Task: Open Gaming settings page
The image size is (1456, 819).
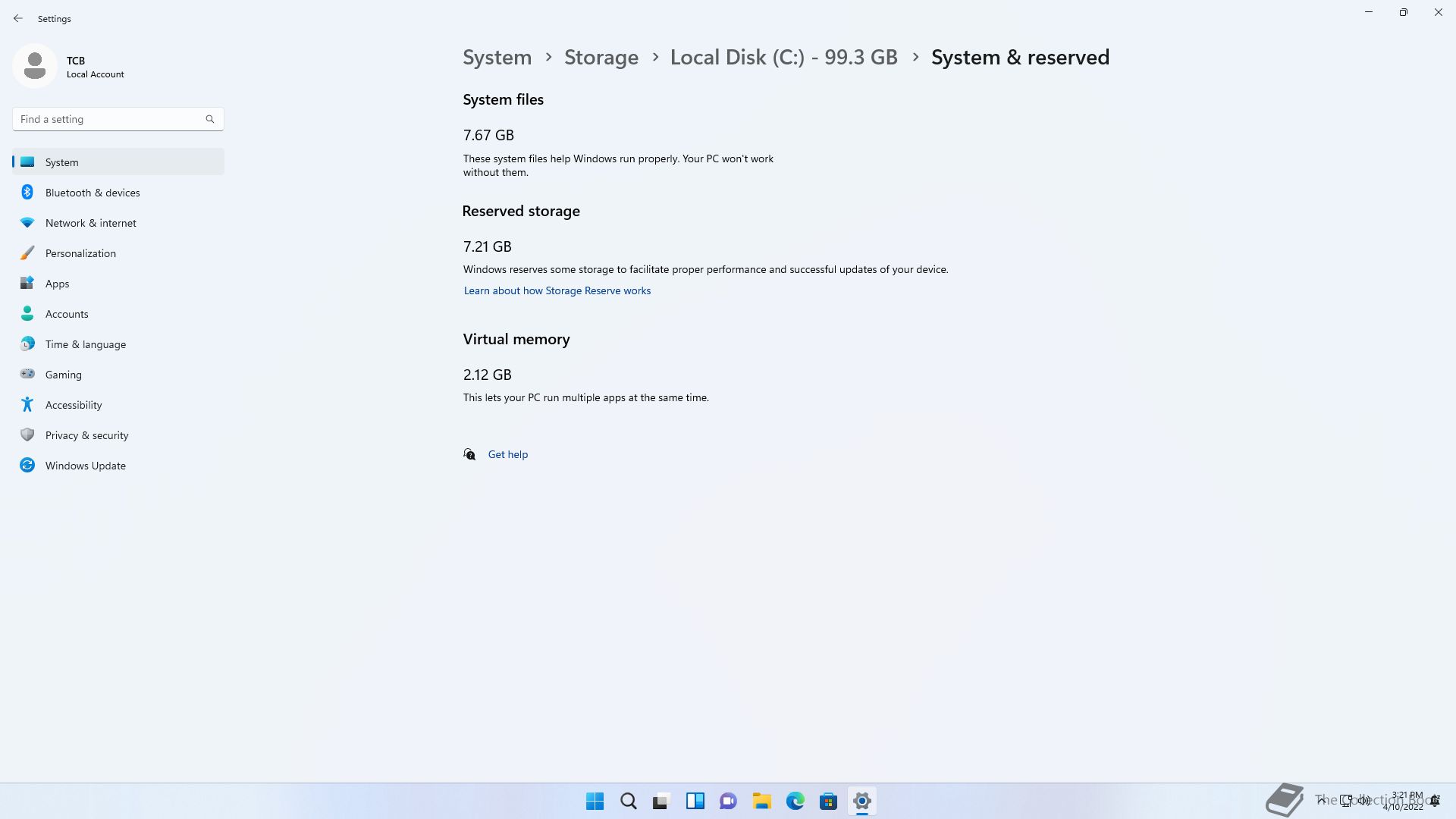Action: pyautogui.click(x=118, y=375)
